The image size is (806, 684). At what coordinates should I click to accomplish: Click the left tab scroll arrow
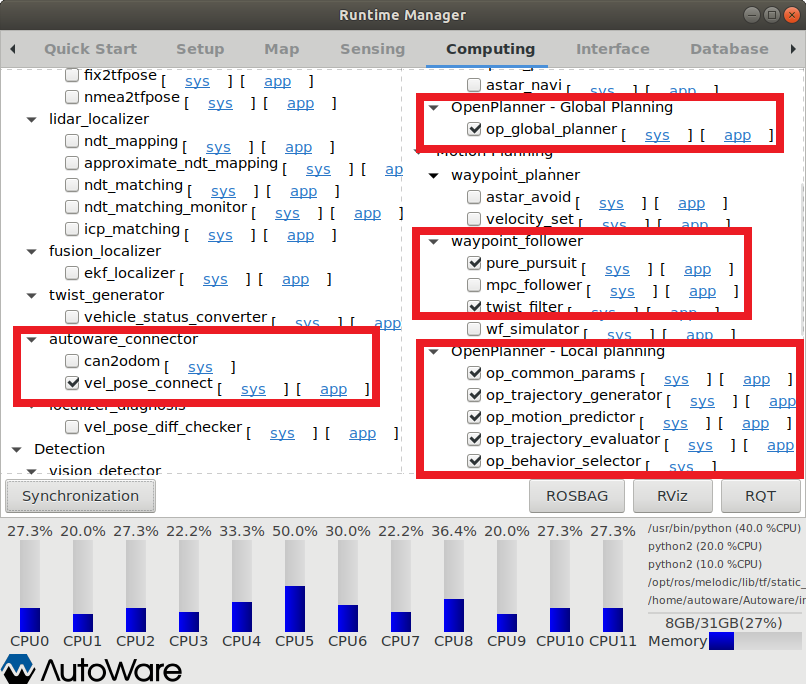tap(12, 49)
